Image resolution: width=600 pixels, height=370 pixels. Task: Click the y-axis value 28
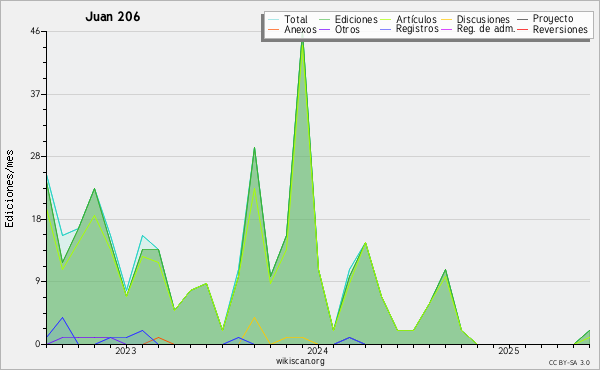(x=35, y=156)
